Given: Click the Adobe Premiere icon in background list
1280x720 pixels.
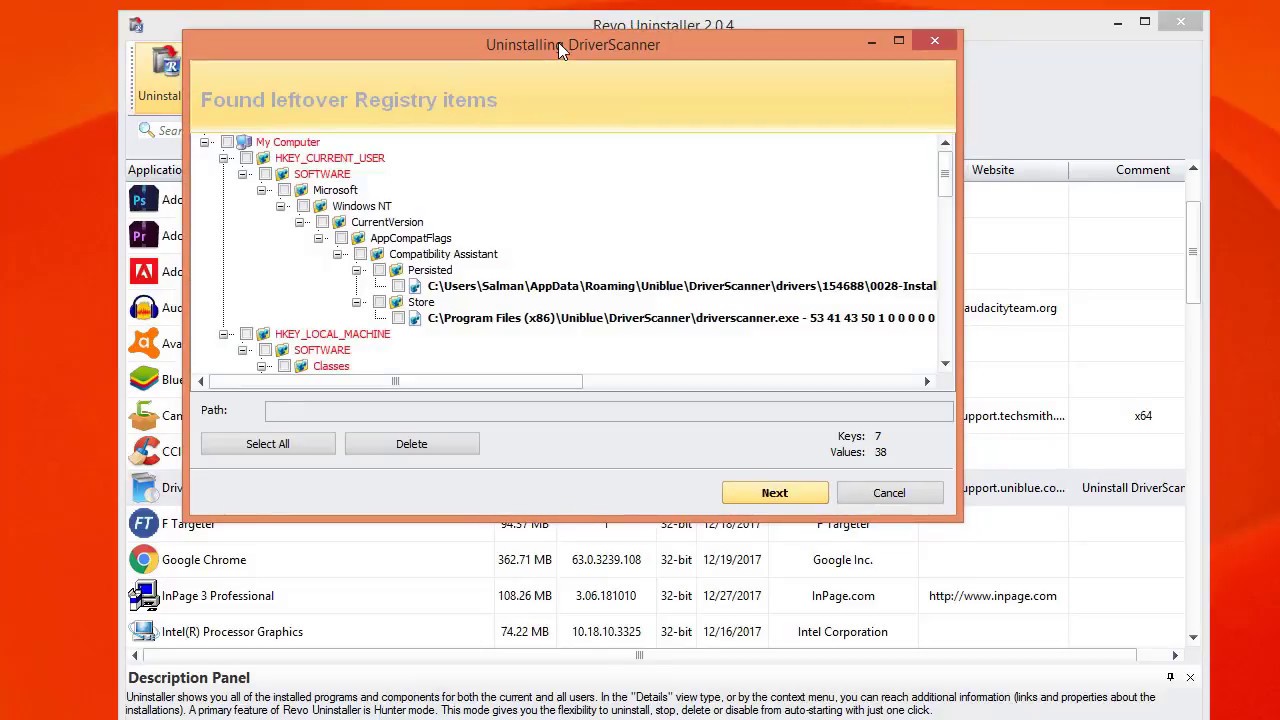Looking at the screenshot, I should tap(144, 235).
